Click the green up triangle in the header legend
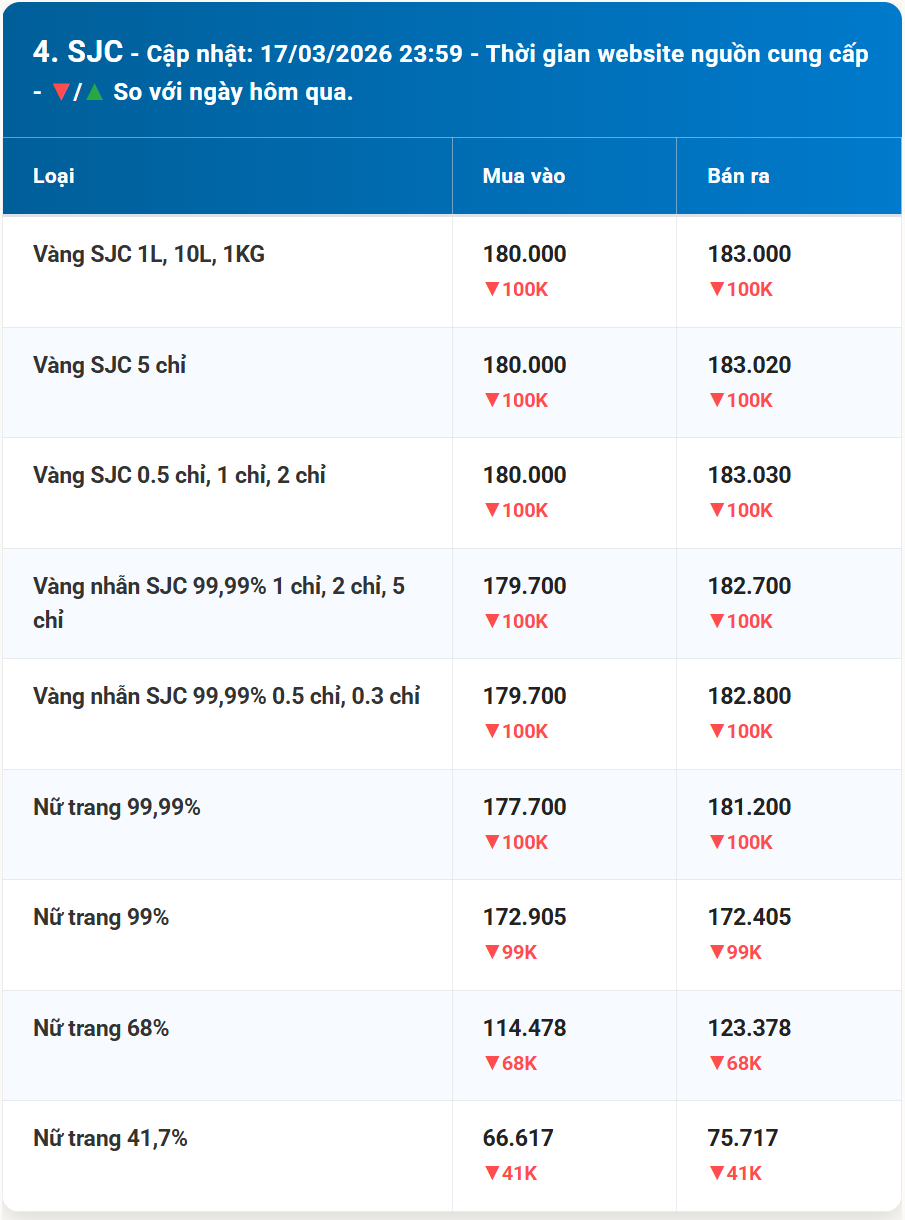905x1220 pixels. click(x=94, y=92)
